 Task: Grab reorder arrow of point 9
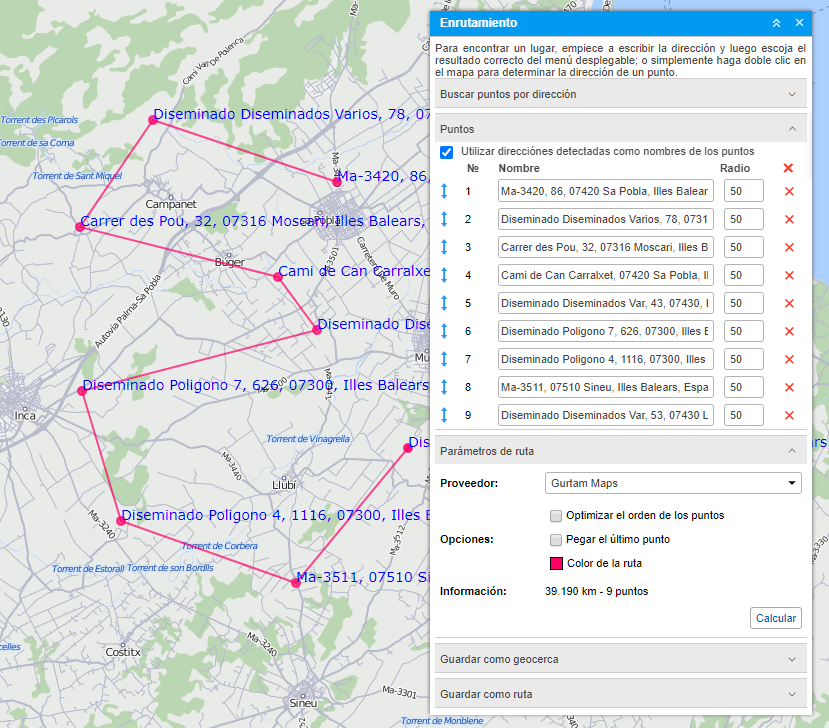pos(444,415)
